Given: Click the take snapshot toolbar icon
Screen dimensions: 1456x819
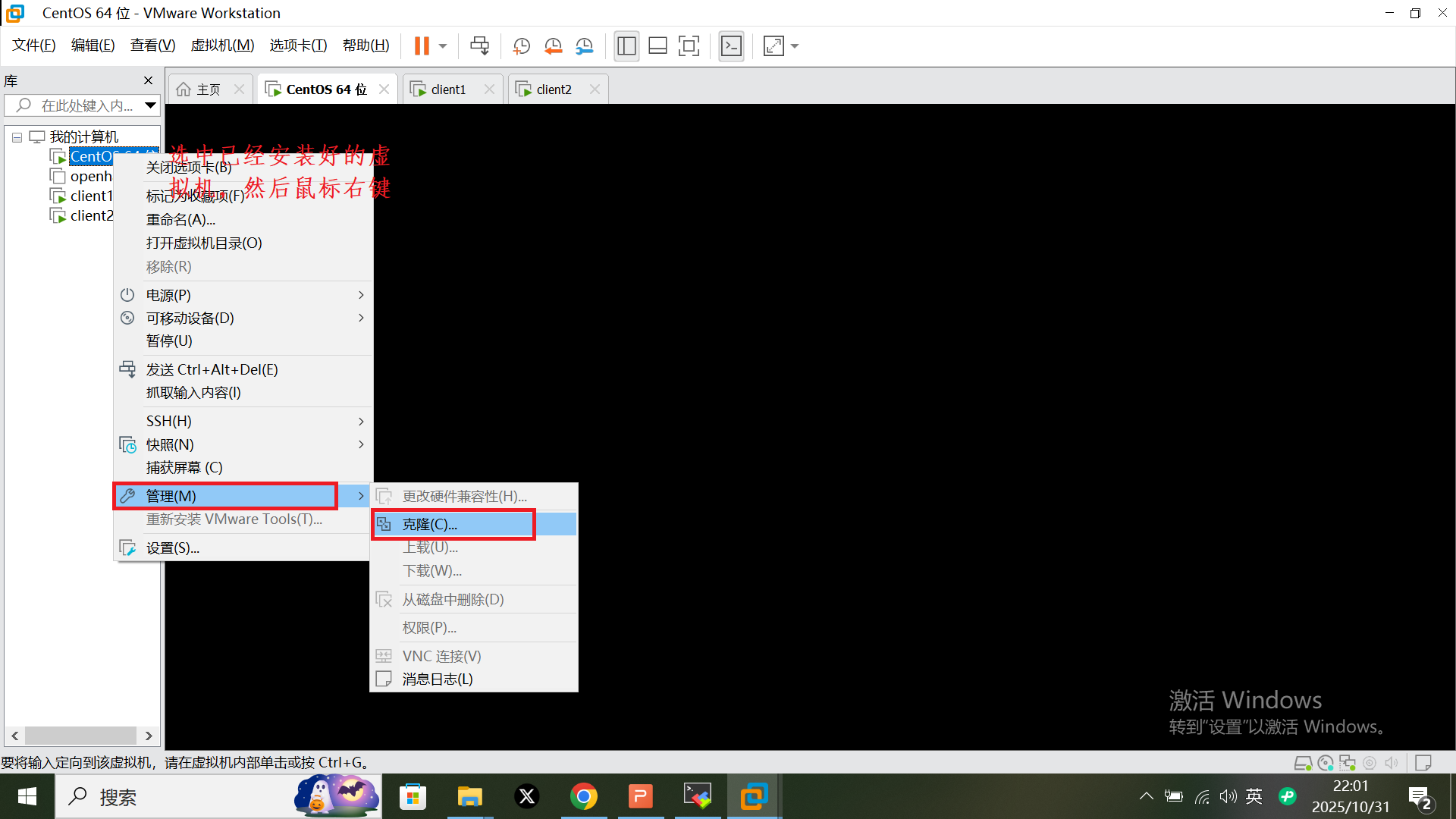Looking at the screenshot, I should point(521,46).
